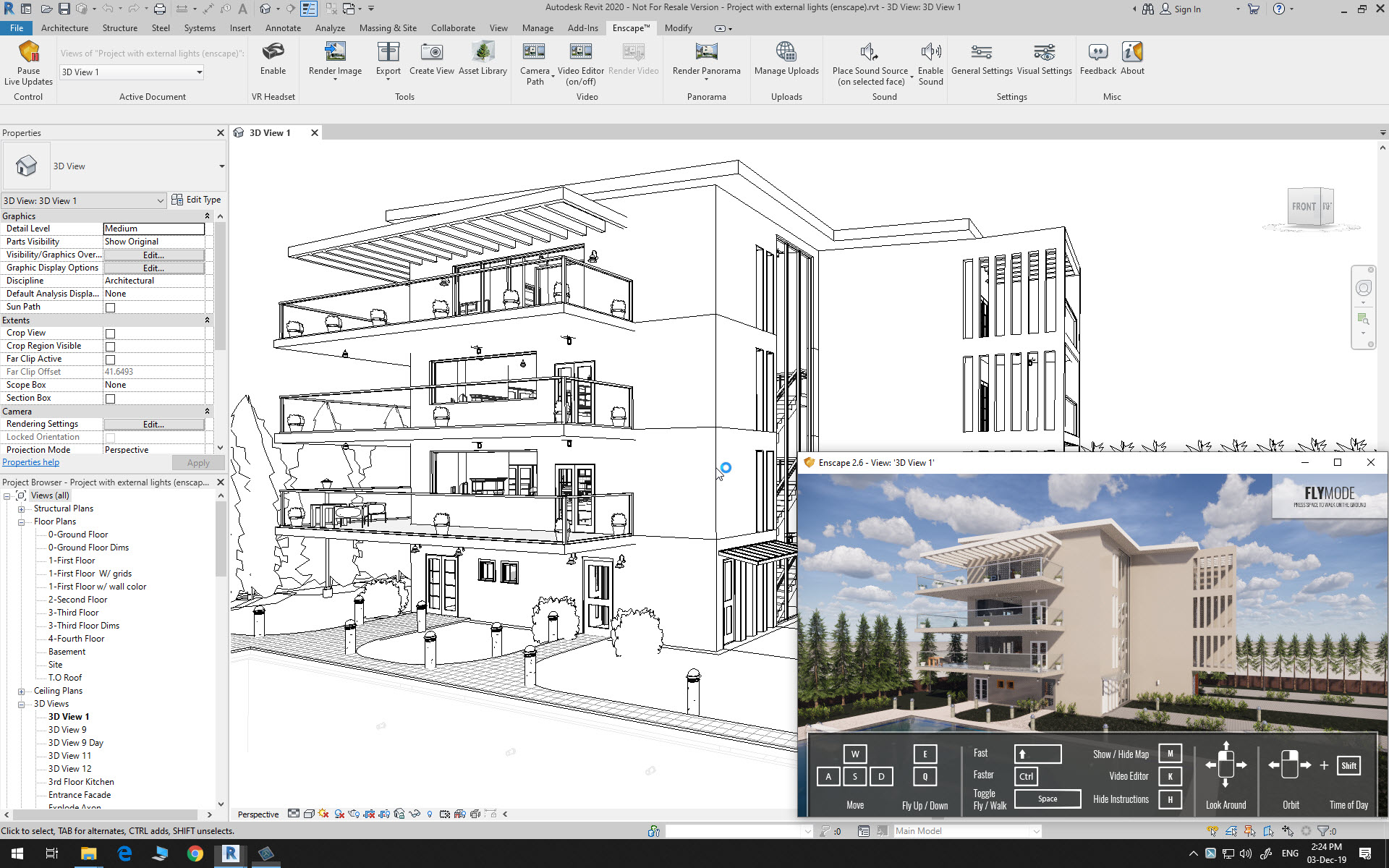Toggle the Far Clip Active checkbox
This screenshot has width=1389, height=868.
(110, 358)
